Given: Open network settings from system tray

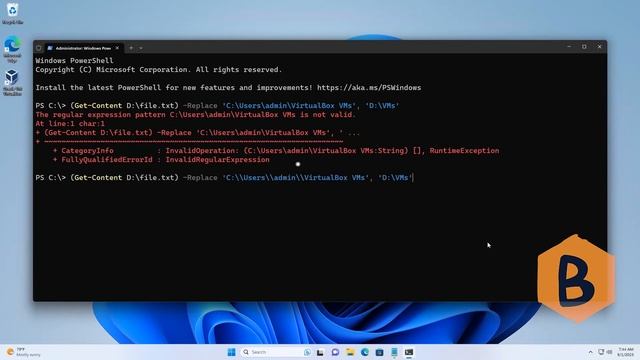Looking at the screenshot, I should [x=601, y=352].
